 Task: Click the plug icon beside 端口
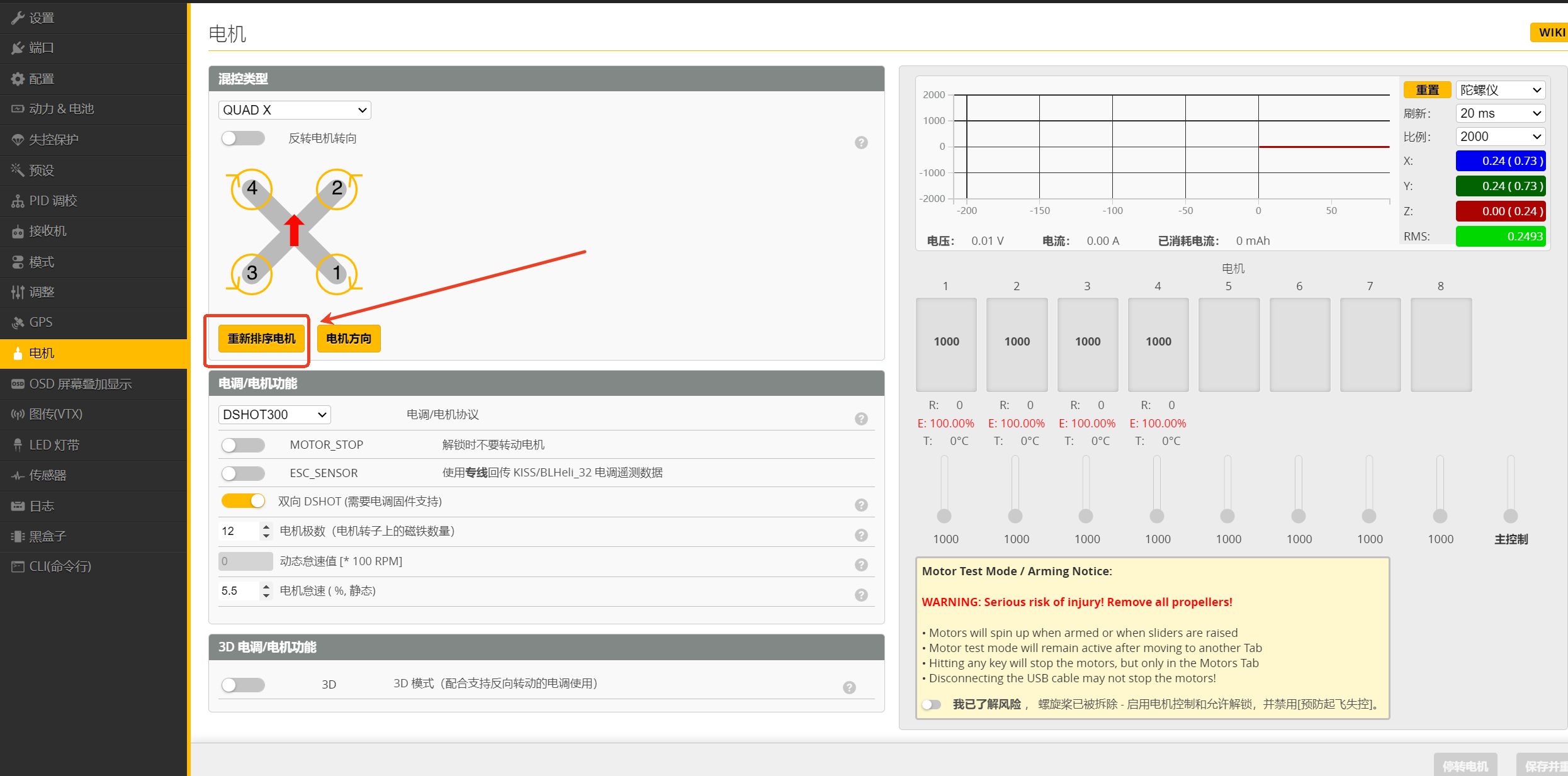pos(18,48)
